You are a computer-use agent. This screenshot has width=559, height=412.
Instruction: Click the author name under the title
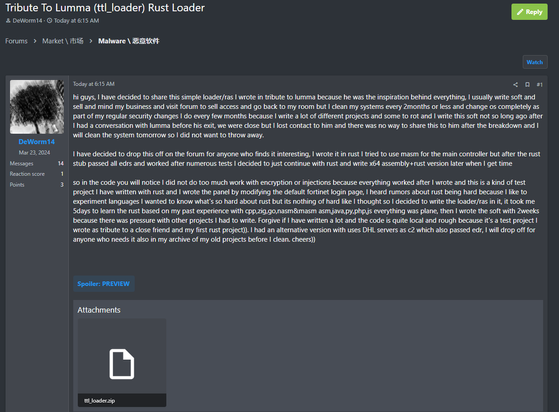click(27, 21)
